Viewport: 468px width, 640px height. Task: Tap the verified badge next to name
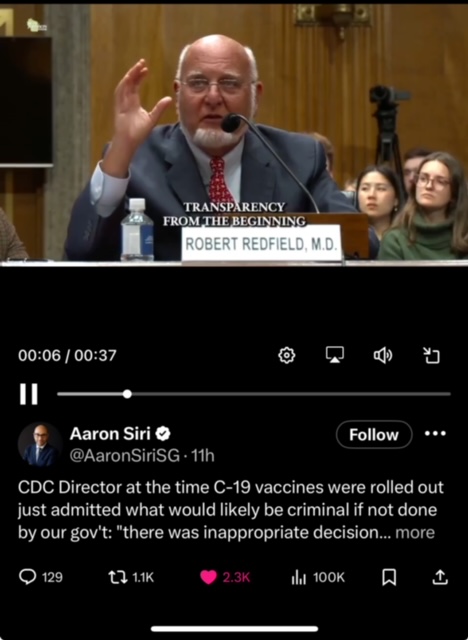(x=163, y=433)
